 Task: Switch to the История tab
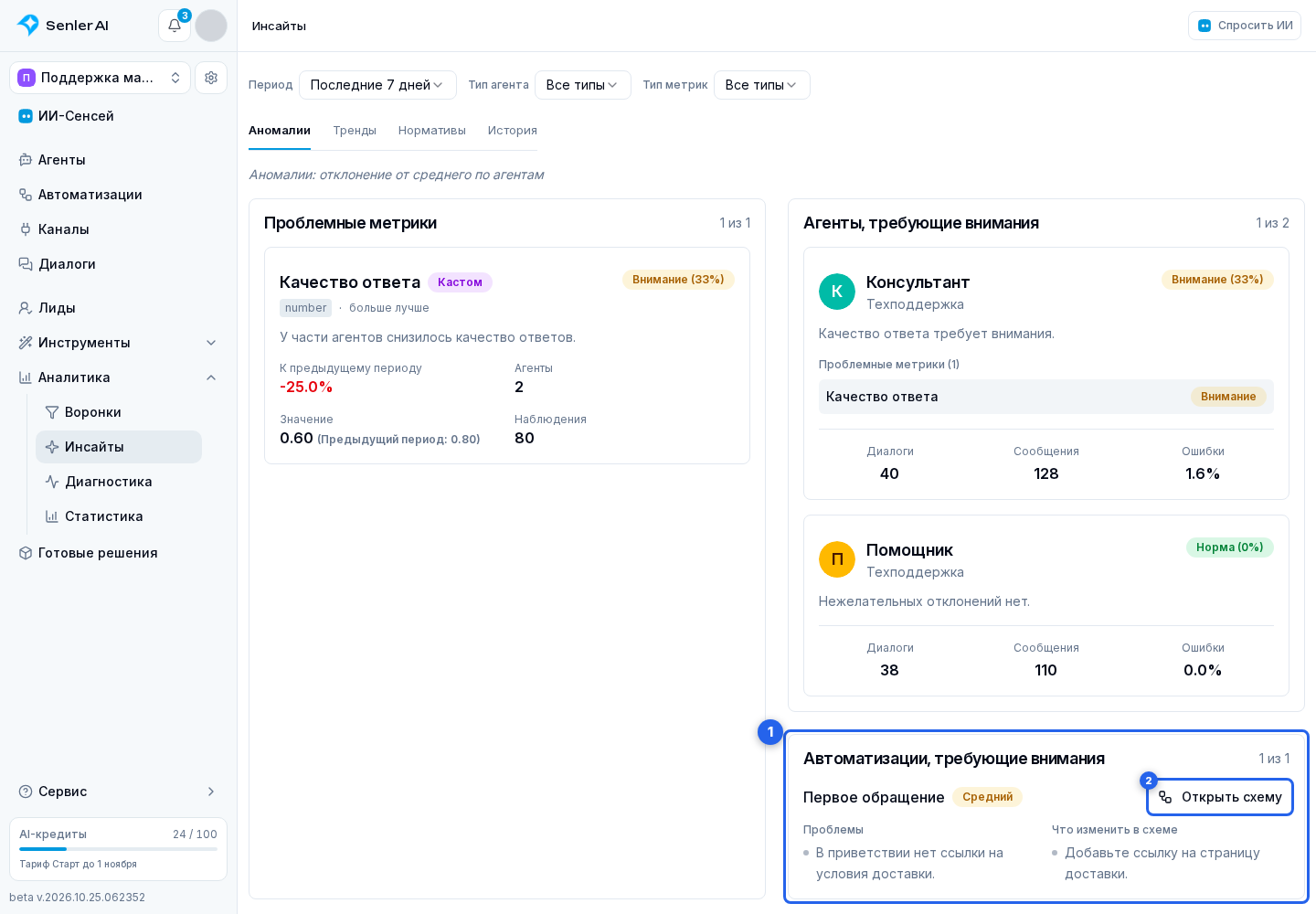tap(513, 131)
